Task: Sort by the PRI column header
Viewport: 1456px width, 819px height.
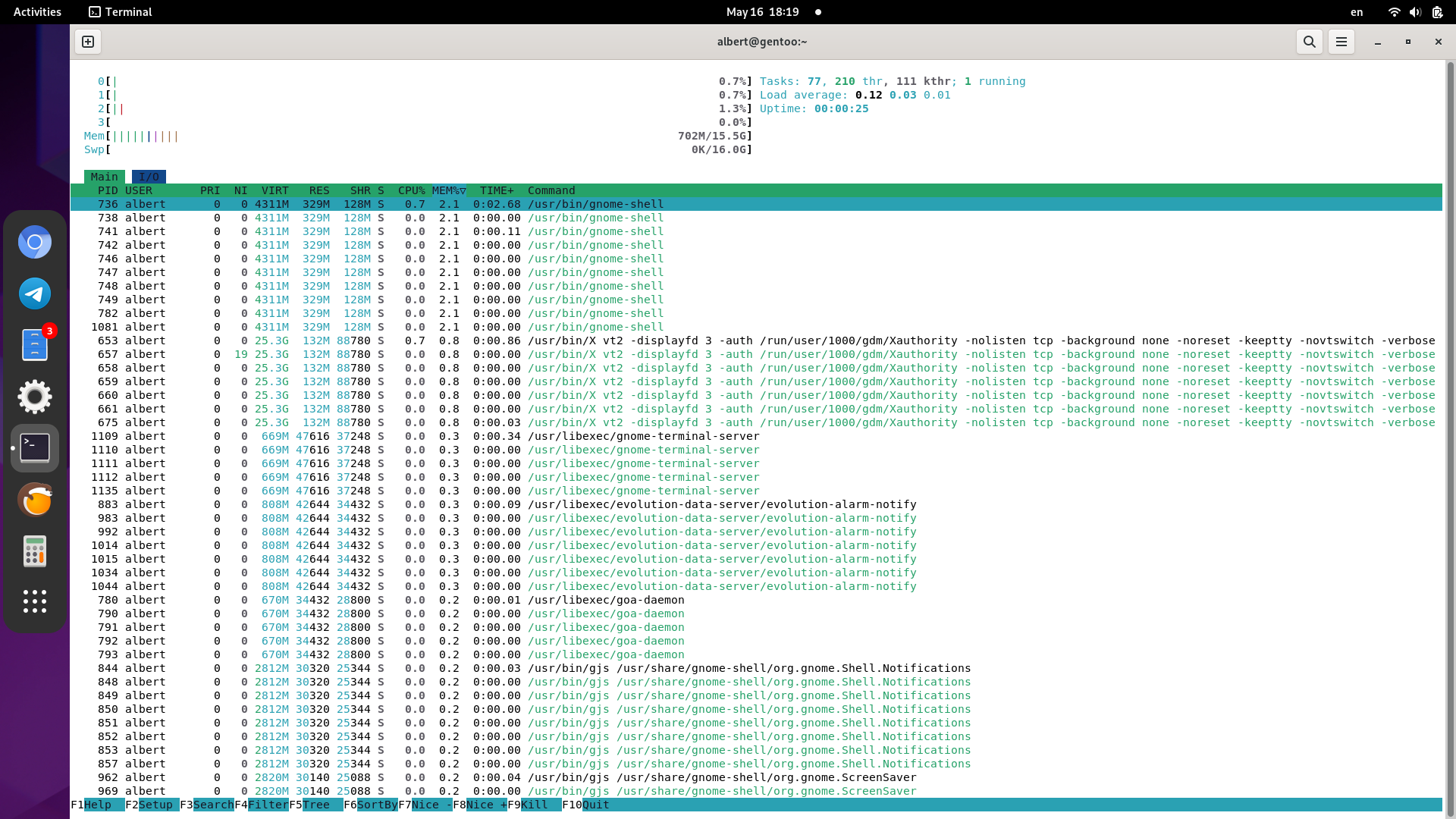Action: click(210, 190)
